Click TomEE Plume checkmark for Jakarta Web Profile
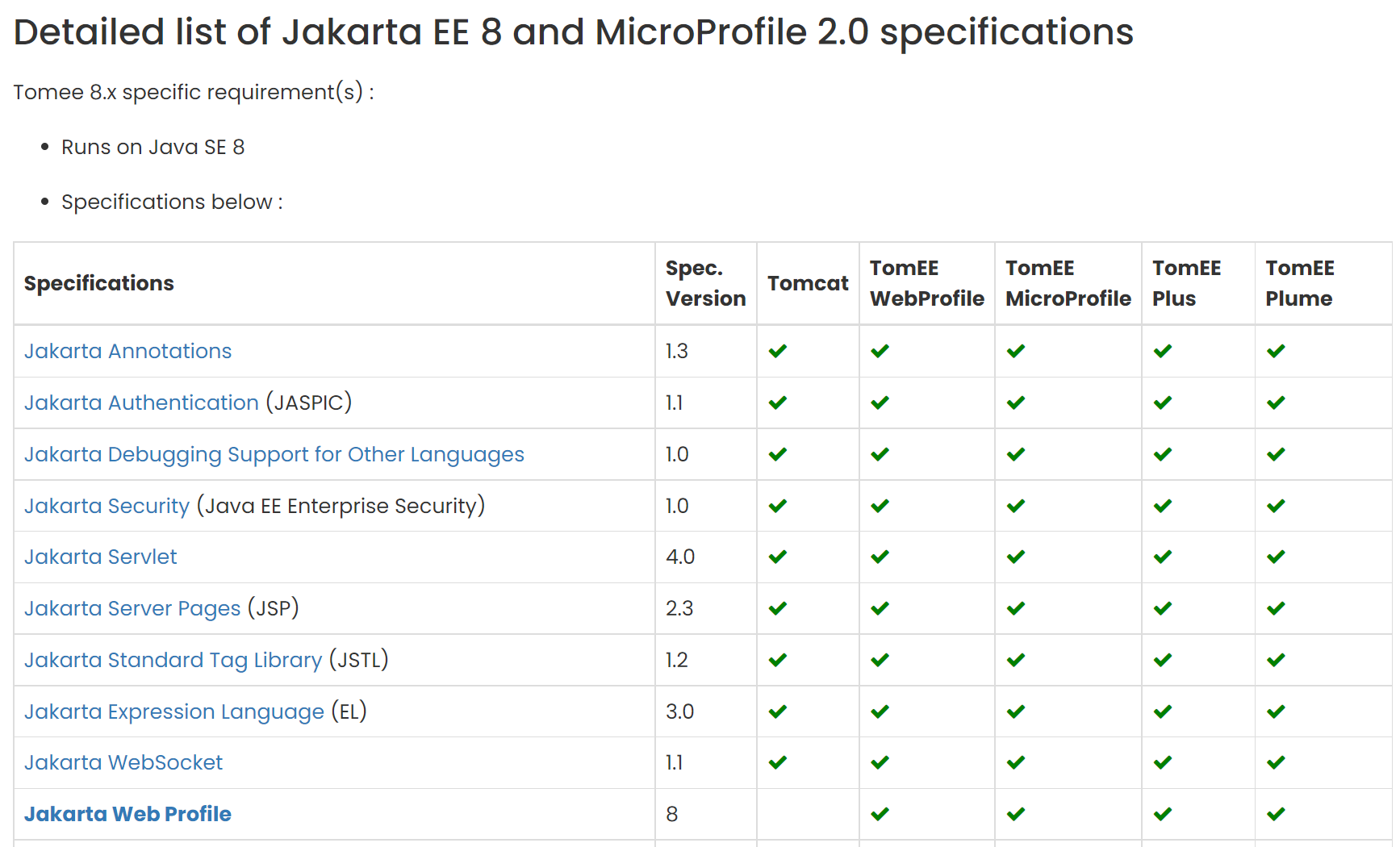The image size is (1400, 847). [1276, 814]
